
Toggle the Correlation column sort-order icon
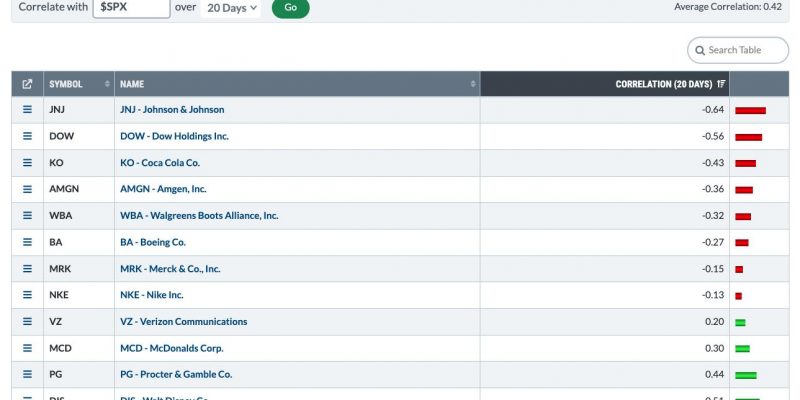[721, 84]
